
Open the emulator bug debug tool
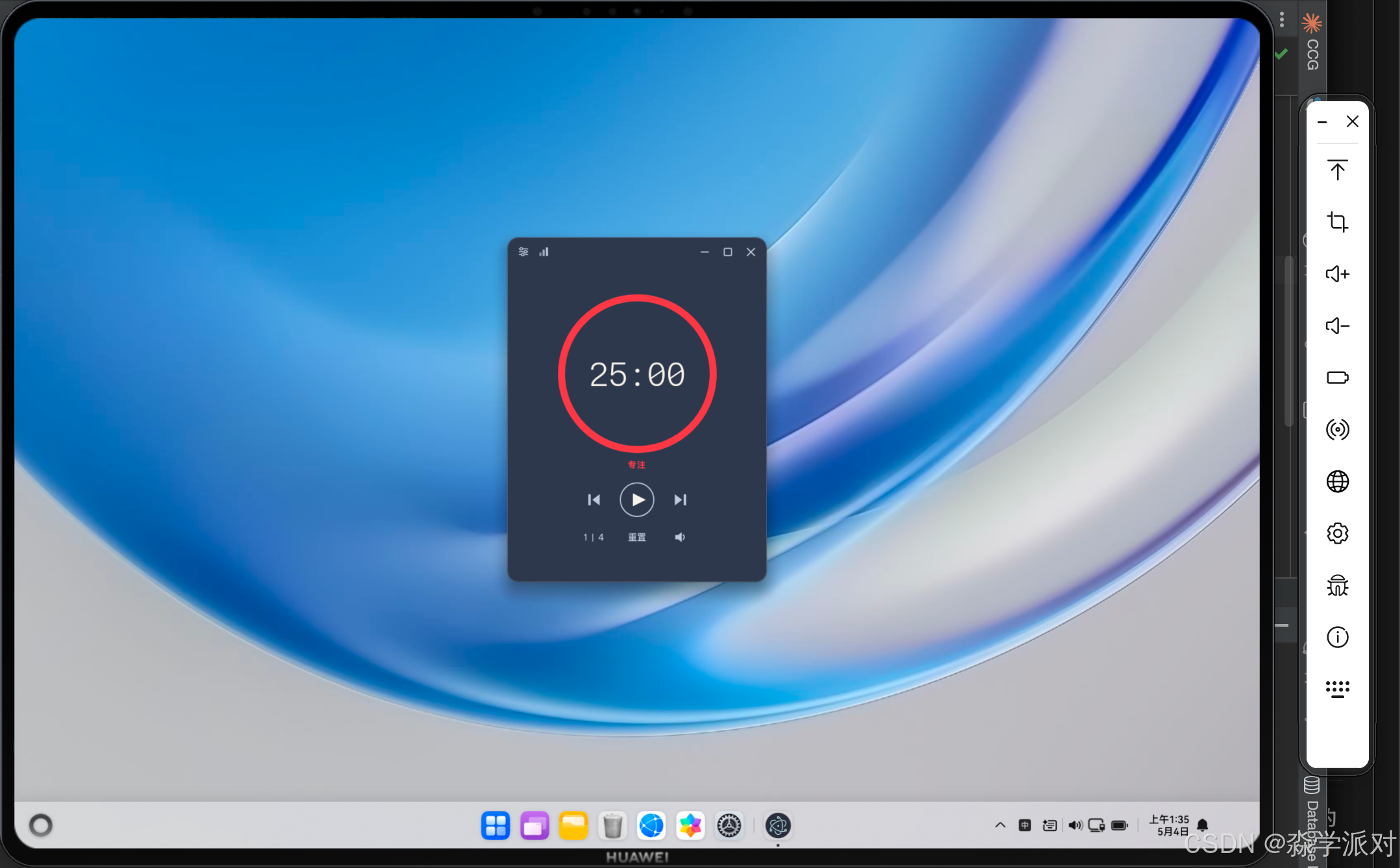pos(1337,585)
